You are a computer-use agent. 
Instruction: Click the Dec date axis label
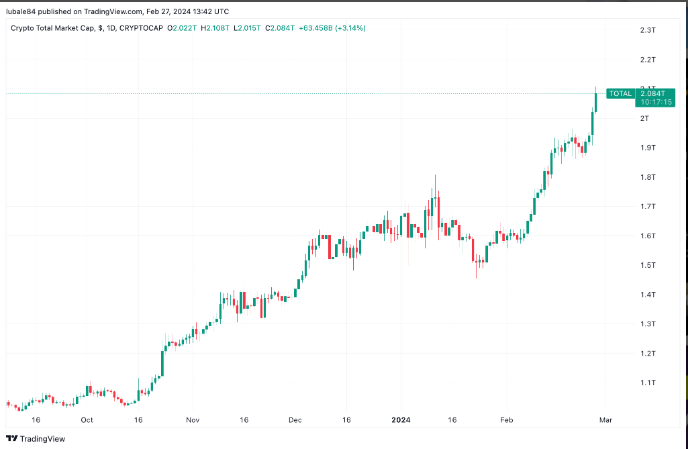tap(295, 420)
